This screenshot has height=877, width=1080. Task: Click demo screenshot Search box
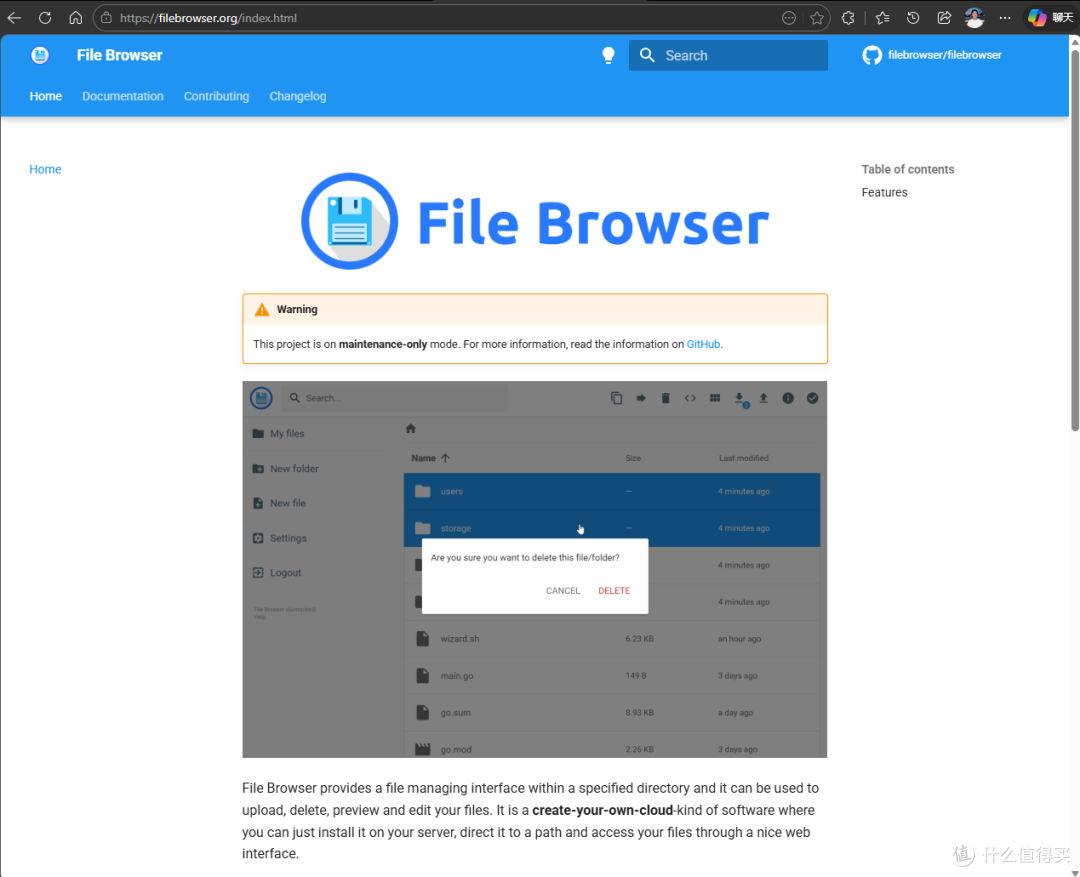[395, 398]
